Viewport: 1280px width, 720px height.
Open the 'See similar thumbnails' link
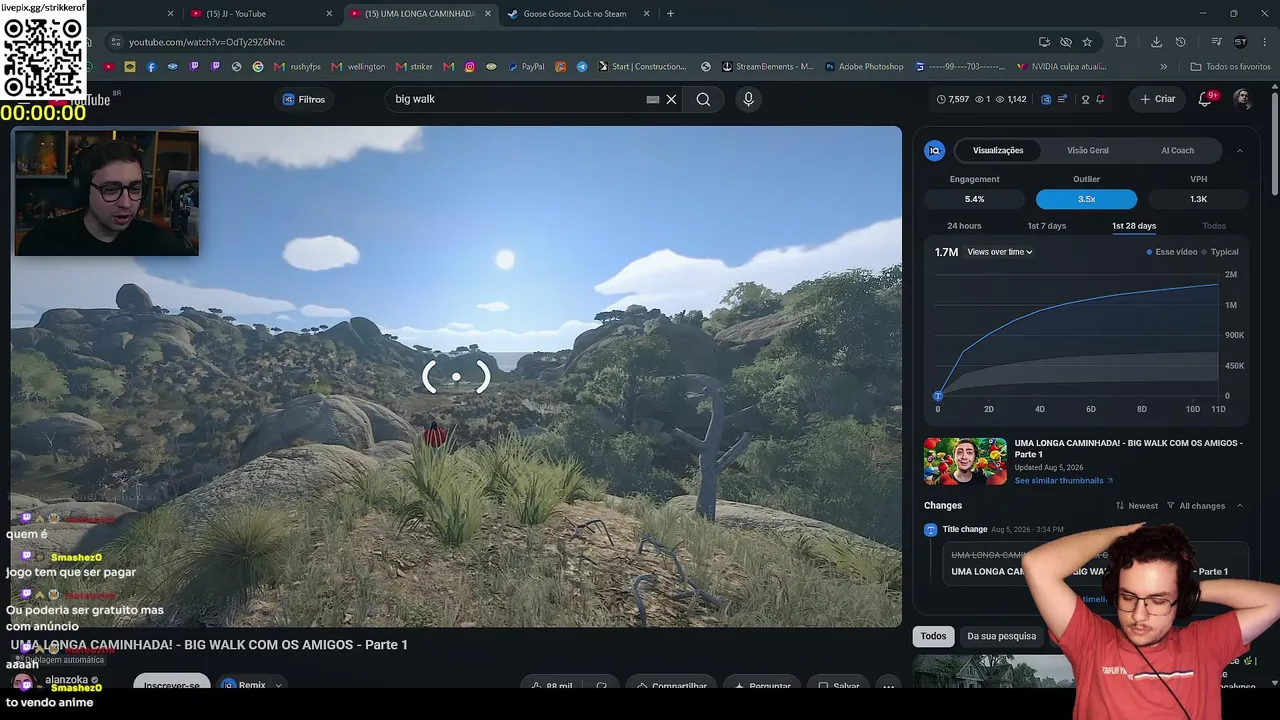click(x=1064, y=481)
